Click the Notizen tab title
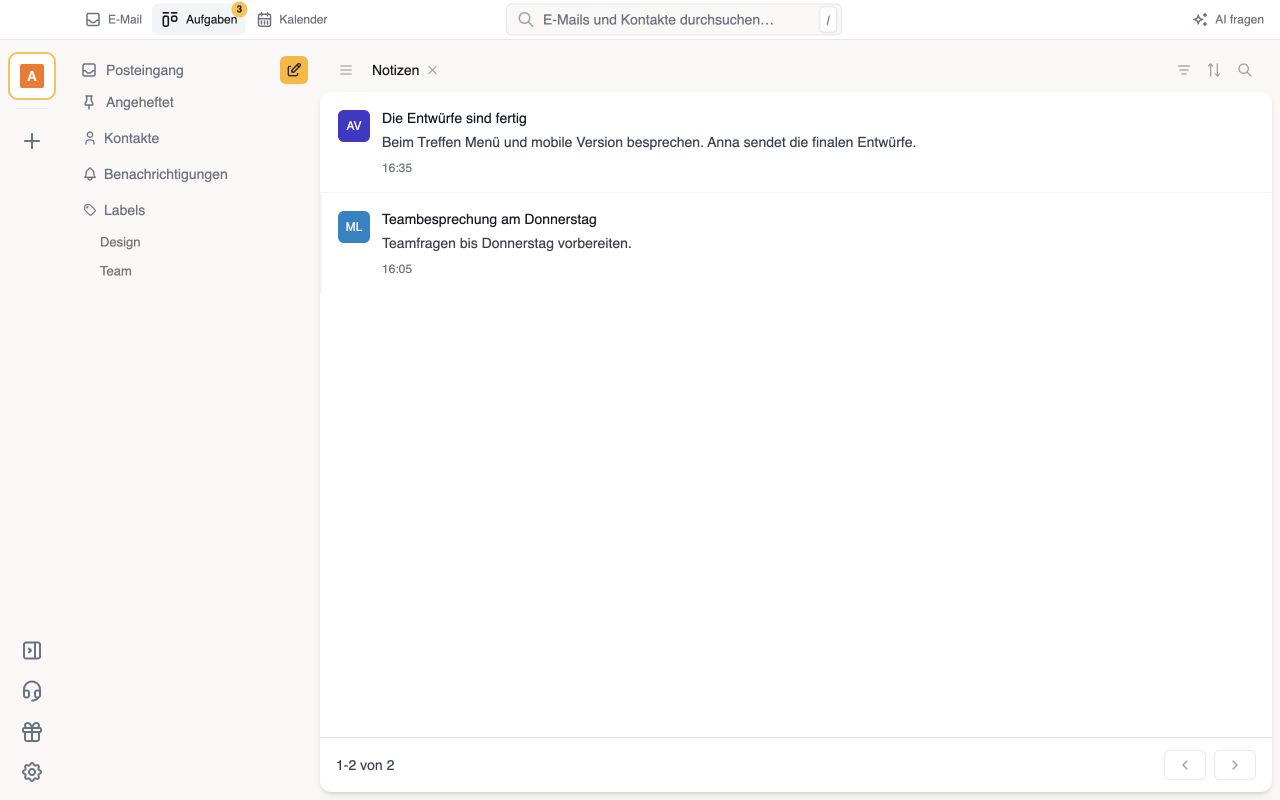The height and width of the screenshot is (800, 1280). coord(395,70)
